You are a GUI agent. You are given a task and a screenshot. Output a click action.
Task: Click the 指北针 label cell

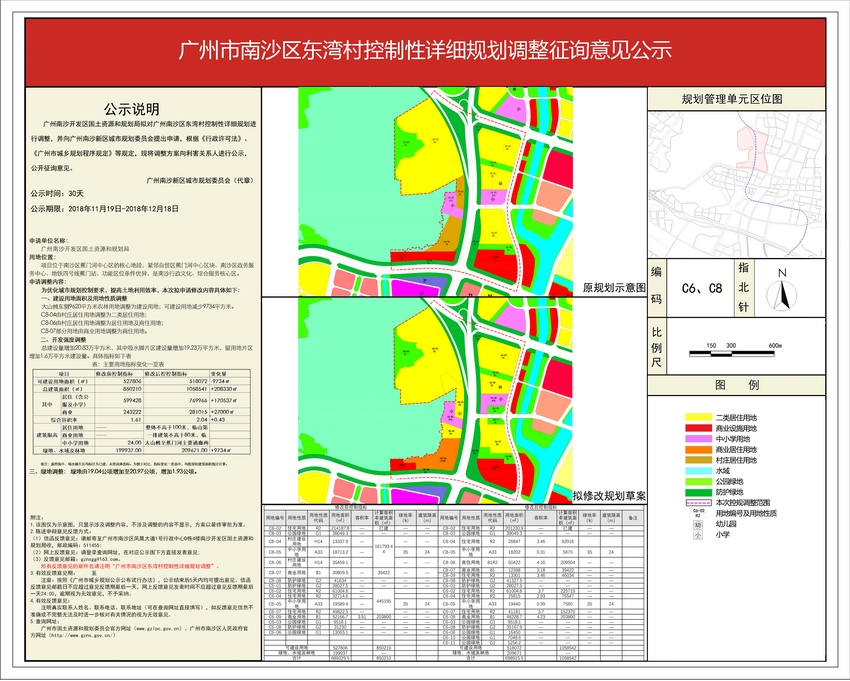click(x=743, y=287)
